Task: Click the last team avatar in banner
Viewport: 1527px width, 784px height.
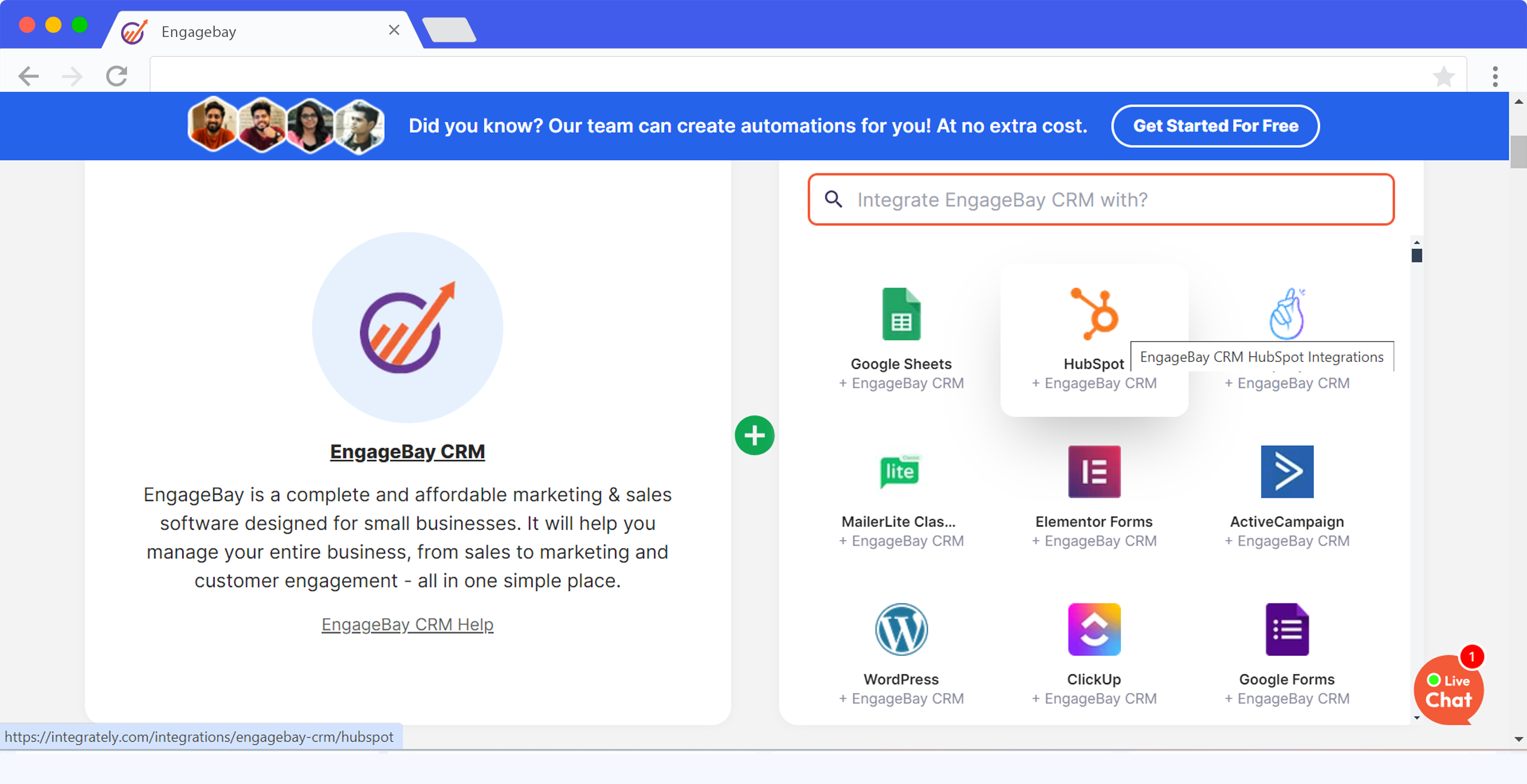Action: [x=358, y=126]
